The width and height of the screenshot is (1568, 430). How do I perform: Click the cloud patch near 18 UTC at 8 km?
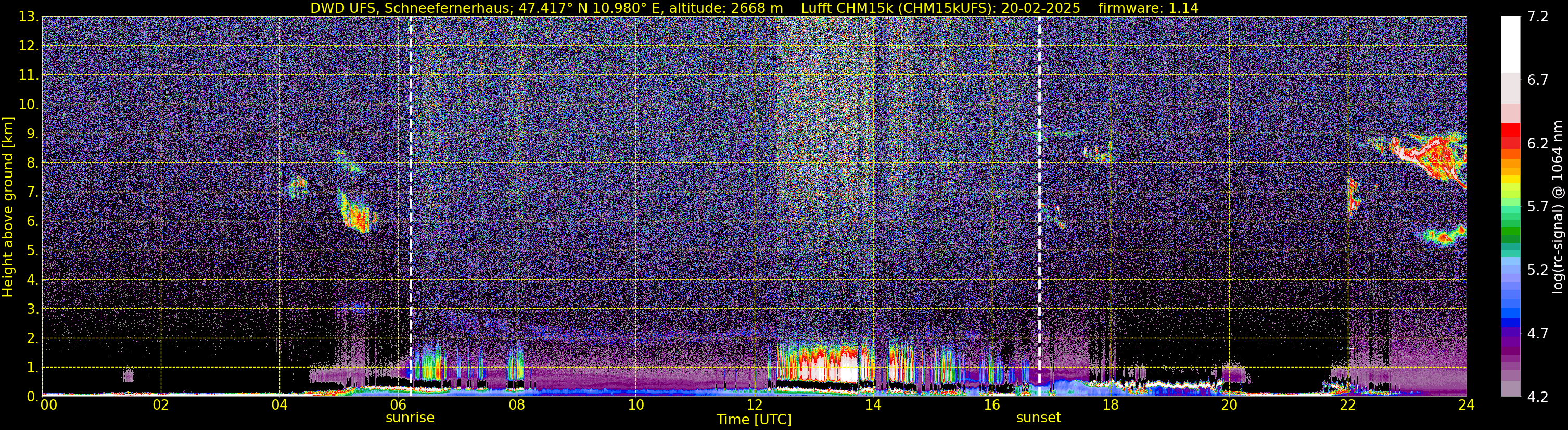1099,152
